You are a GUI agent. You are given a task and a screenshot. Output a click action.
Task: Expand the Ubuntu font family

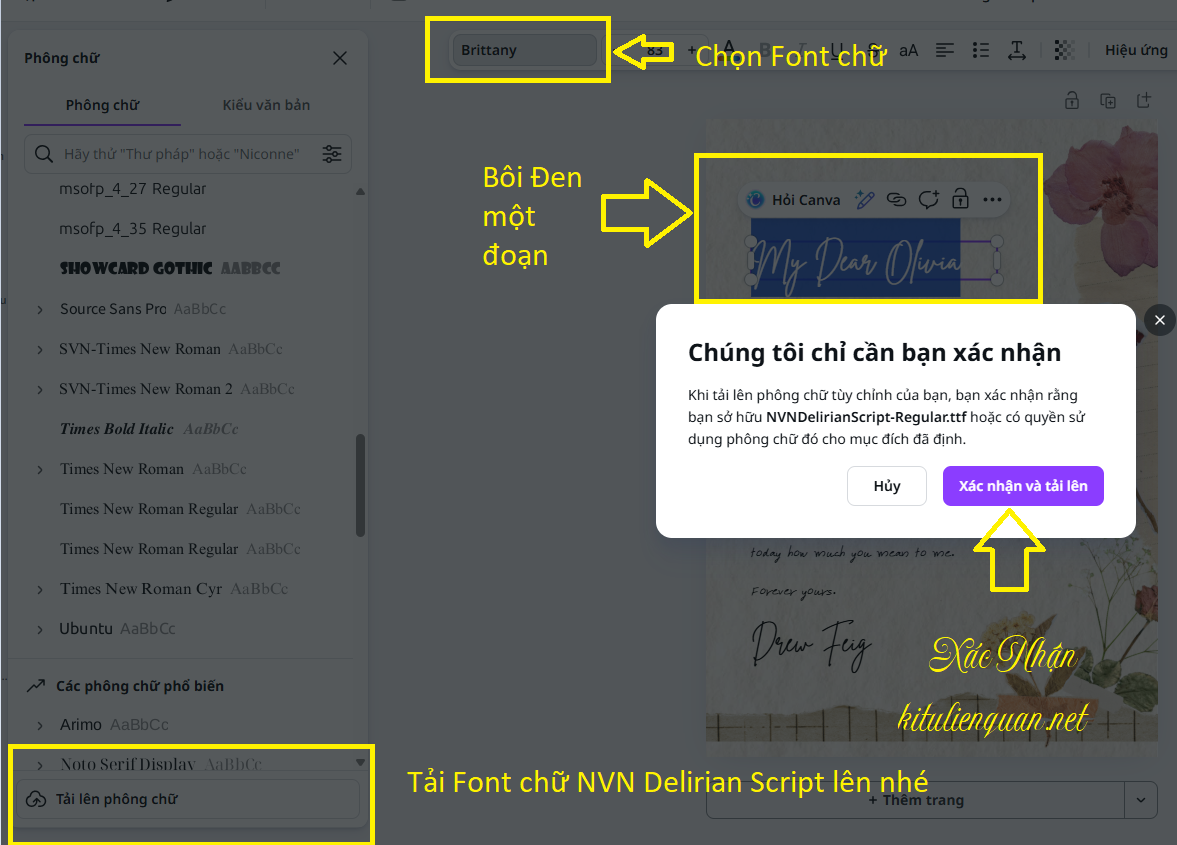pyautogui.click(x=40, y=629)
